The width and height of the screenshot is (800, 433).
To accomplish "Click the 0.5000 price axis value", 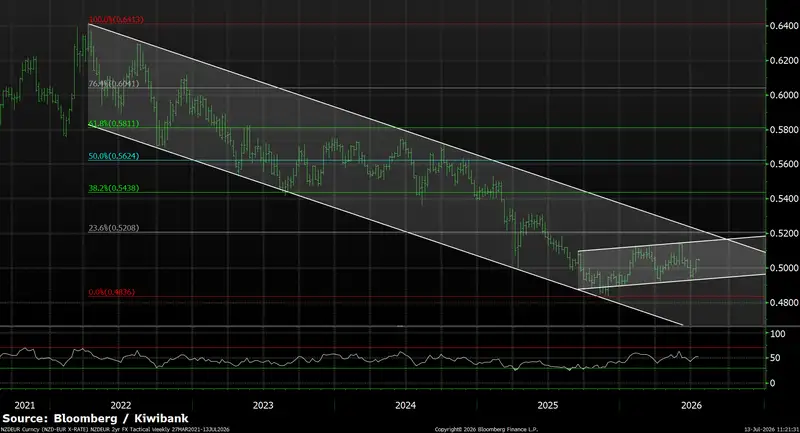I will tap(784, 268).
